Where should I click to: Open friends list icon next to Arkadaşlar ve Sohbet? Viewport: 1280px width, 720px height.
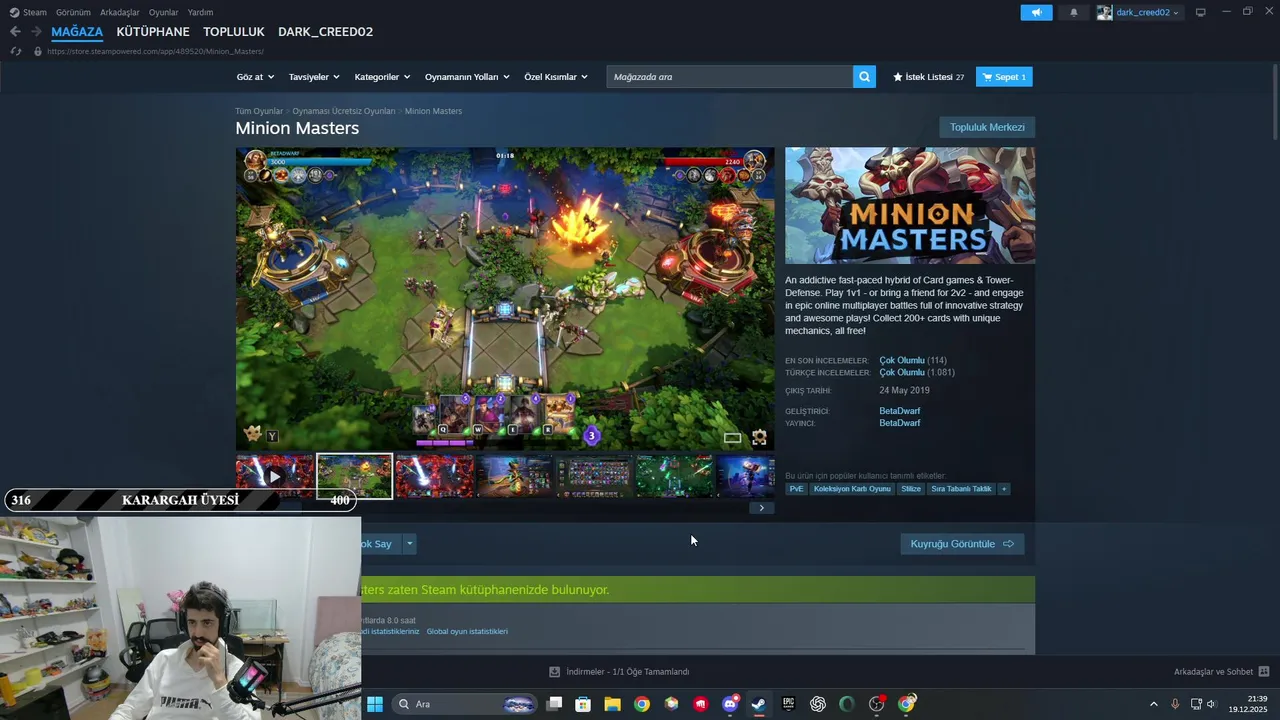pyautogui.click(x=1263, y=672)
